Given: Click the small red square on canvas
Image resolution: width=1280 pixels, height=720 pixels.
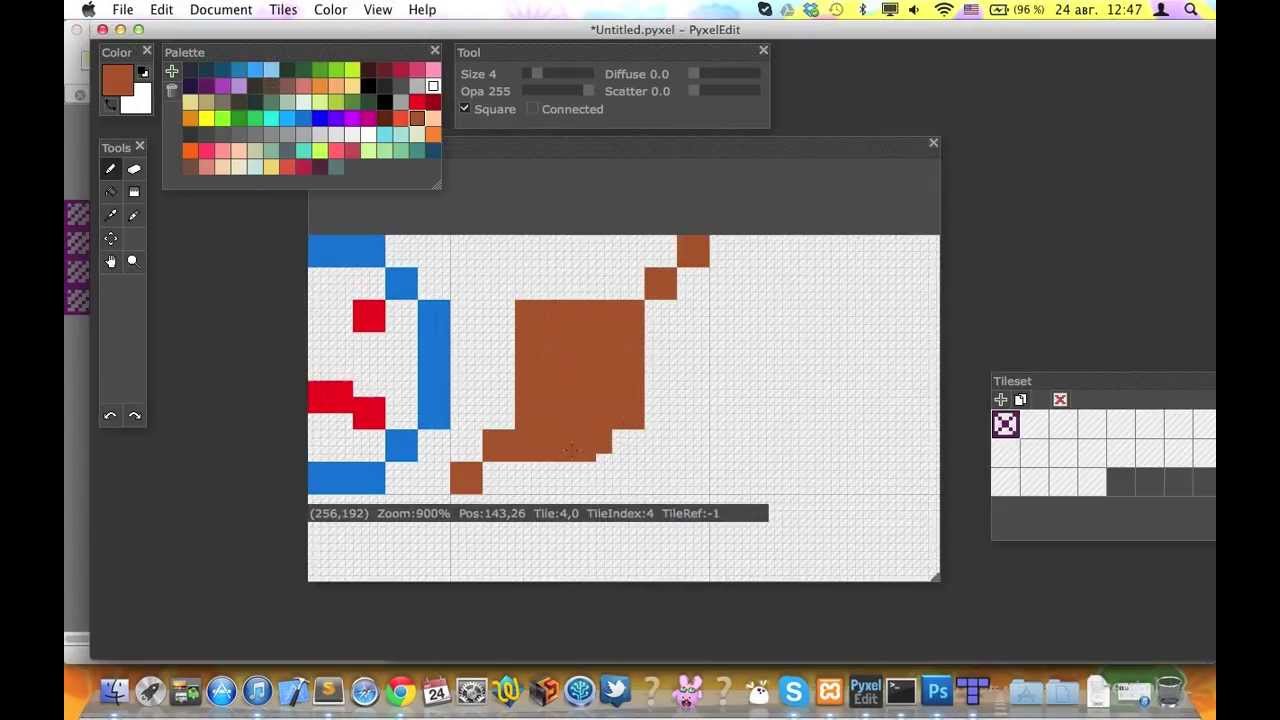Looking at the screenshot, I should 369,316.
